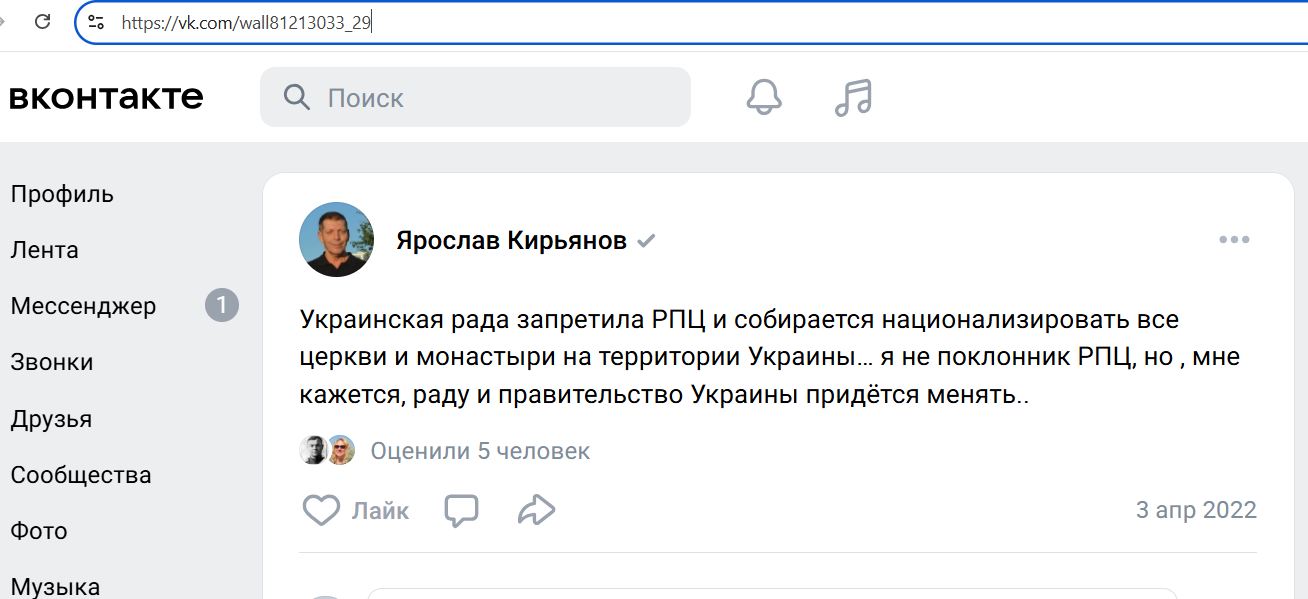The height and width of the screenshot is (599, 1308).
Task: Open the post three-dots menu
Action: coord(1234,240)
